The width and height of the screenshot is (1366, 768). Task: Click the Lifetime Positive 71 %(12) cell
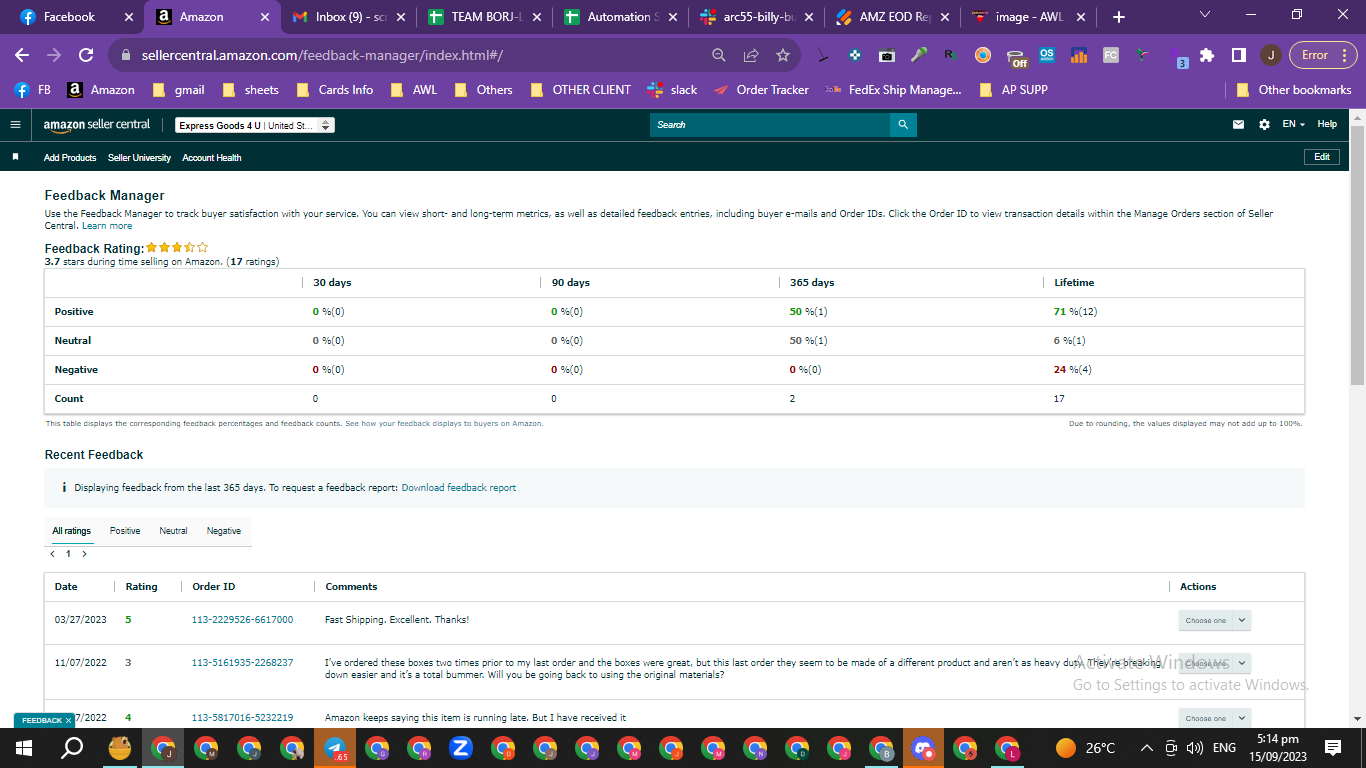coord(1076,312)
